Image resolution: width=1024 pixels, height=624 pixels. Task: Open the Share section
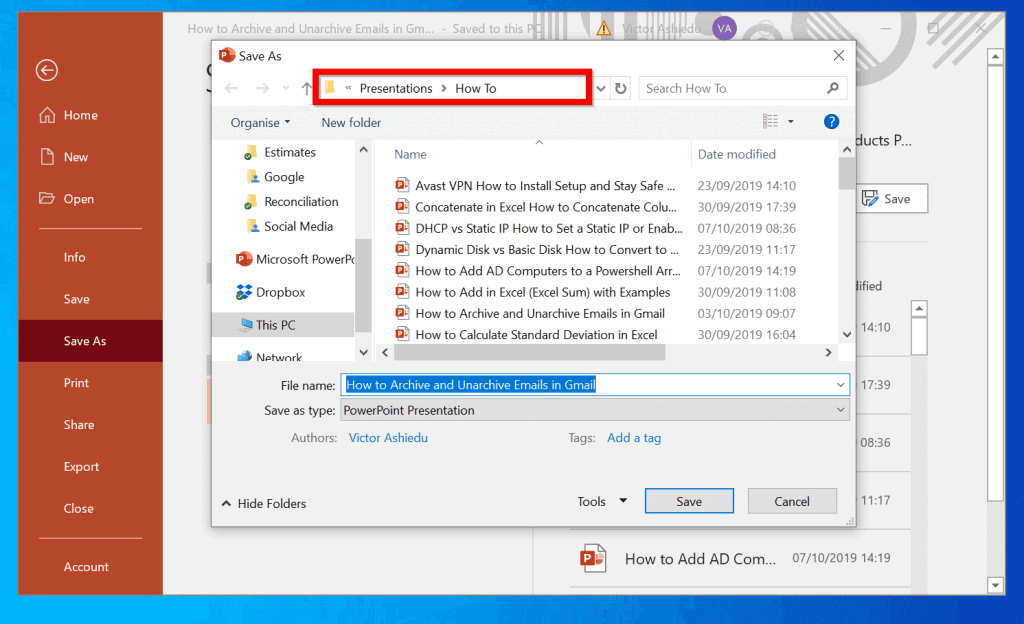click(78, 424)
